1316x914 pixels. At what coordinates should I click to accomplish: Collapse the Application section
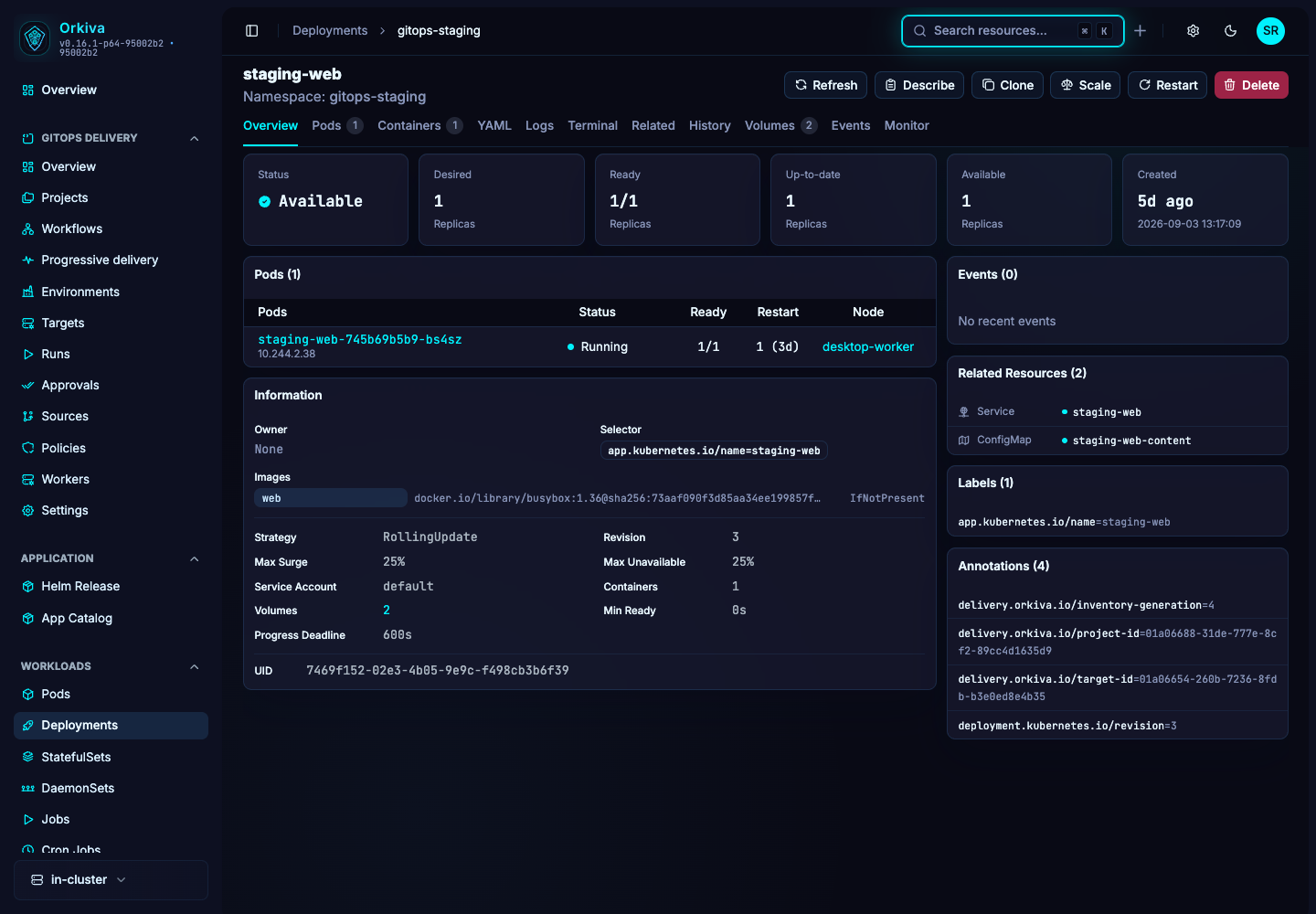coord(194,558)
